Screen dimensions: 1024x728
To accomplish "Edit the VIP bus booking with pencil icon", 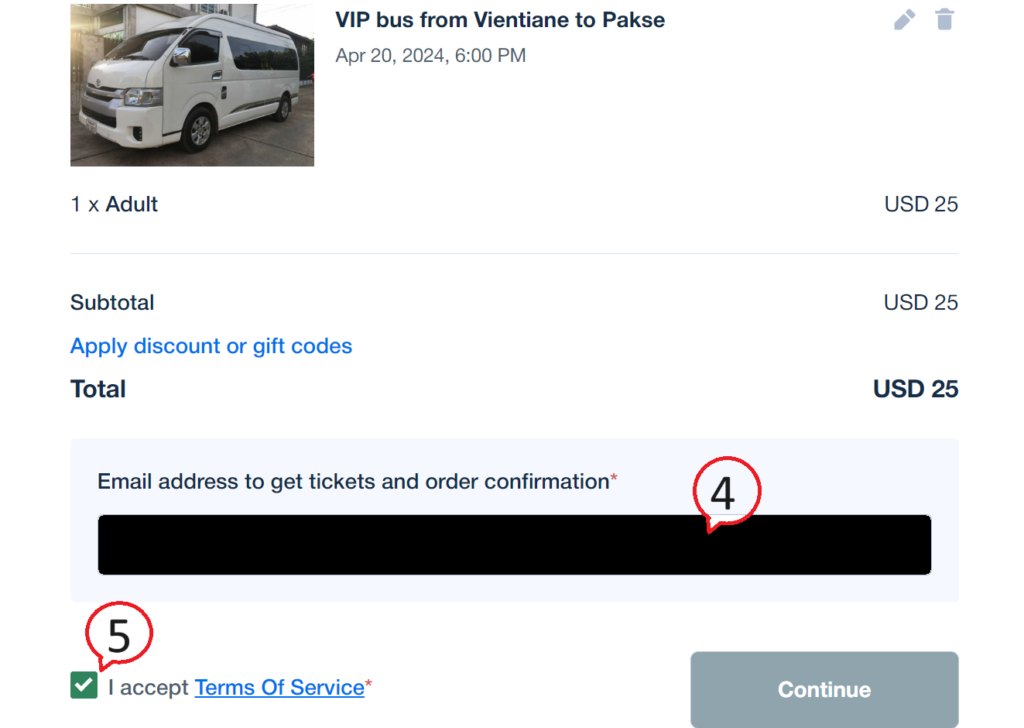I will pos(904,20).
